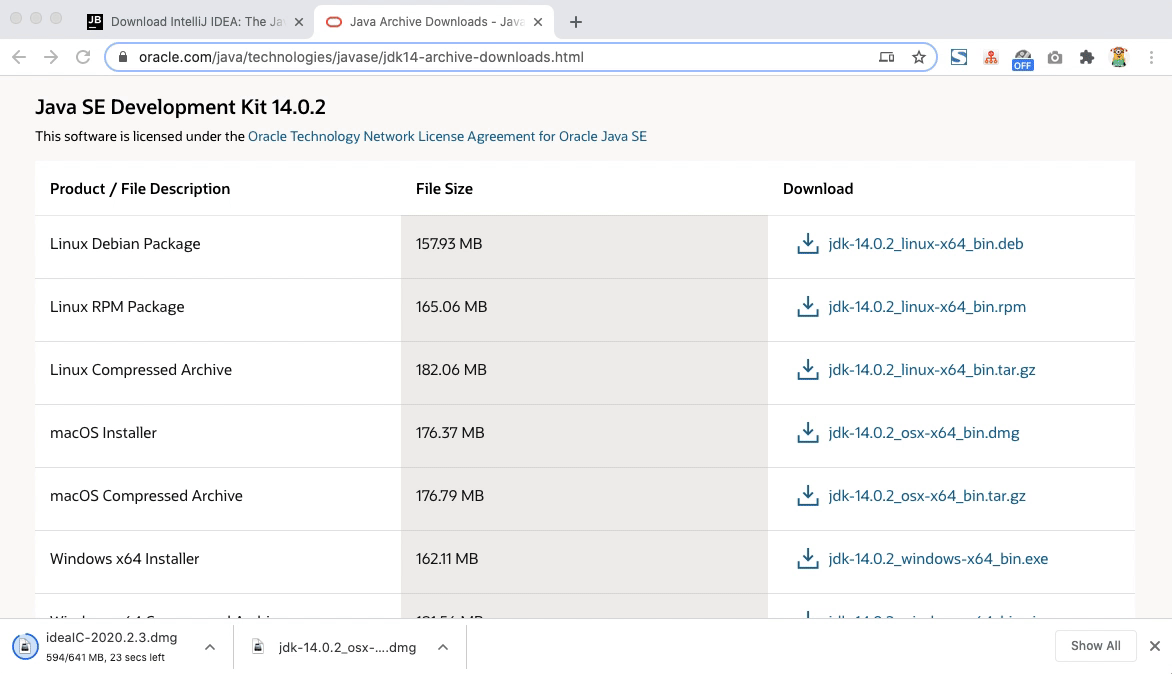This screenshot has height=674, width=1172.
Task: Click the download icon for the windows-x64_bin.exe row
Action: point(808,558)
